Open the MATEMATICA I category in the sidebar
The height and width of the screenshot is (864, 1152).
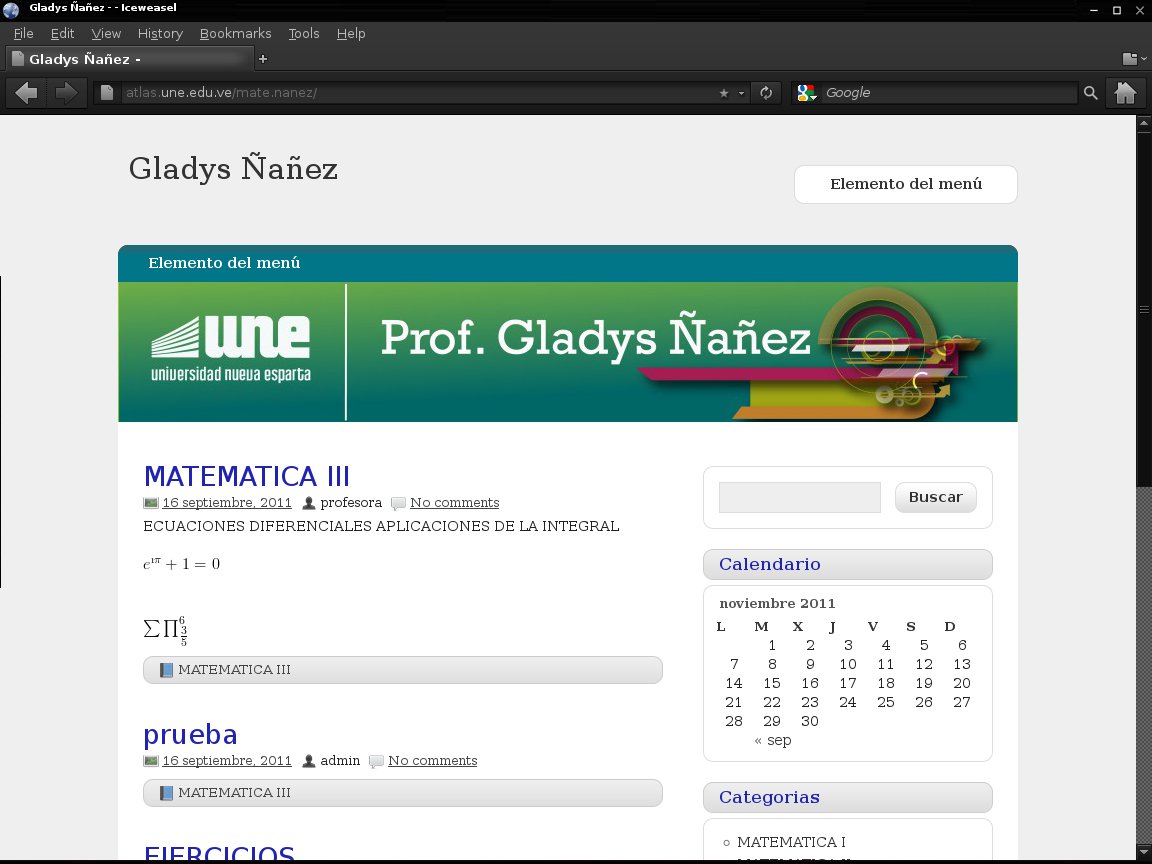coord(791,842)
